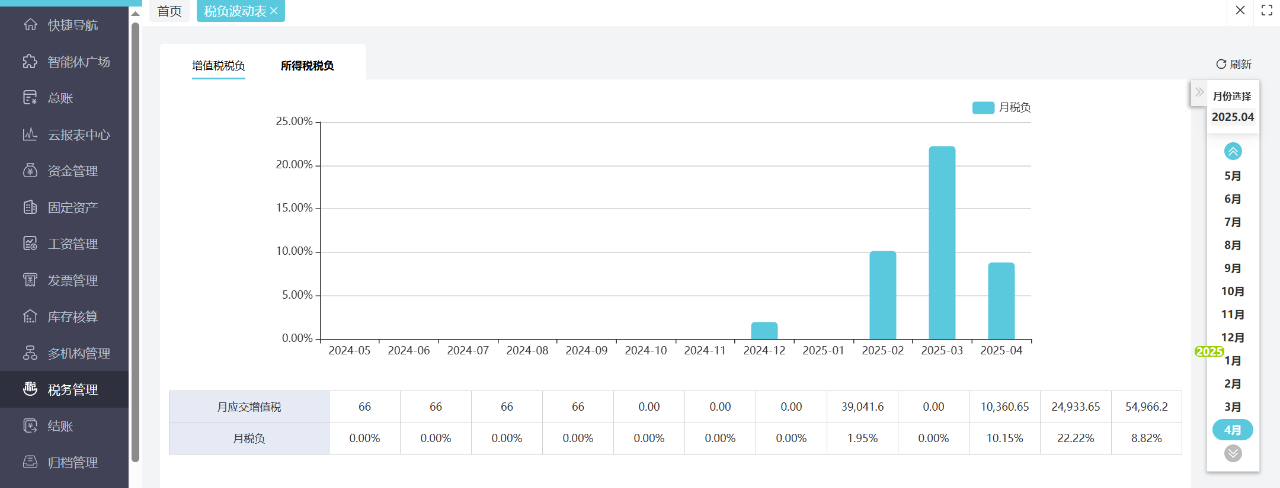Switch to the 所得税税负 tab
The image size is (1280, 488).
(307, 66)
